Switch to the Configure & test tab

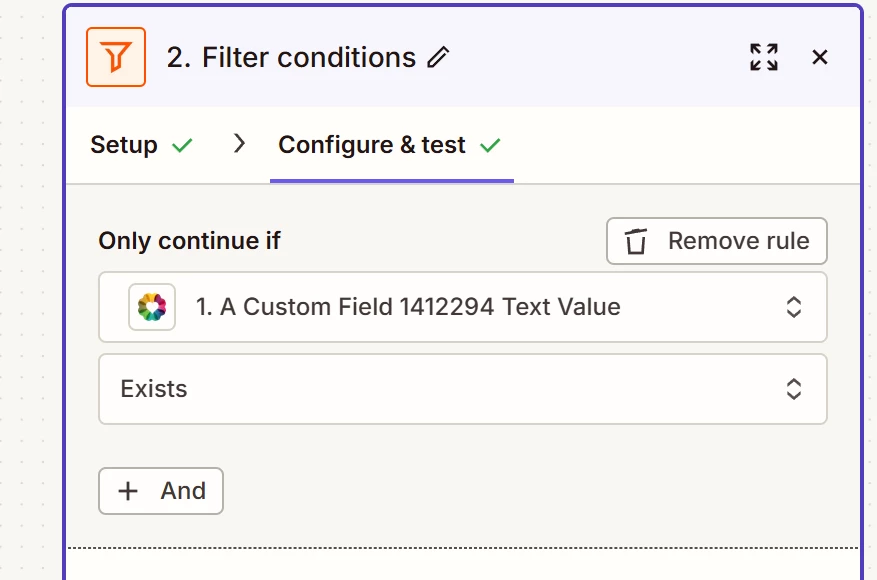372,145
